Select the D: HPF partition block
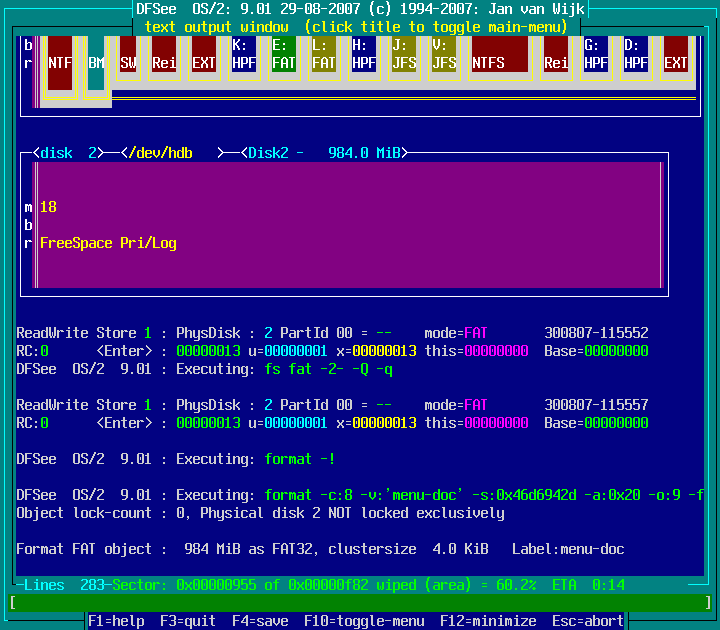Viewport: 720px width, 630px height. click(635, 55)
